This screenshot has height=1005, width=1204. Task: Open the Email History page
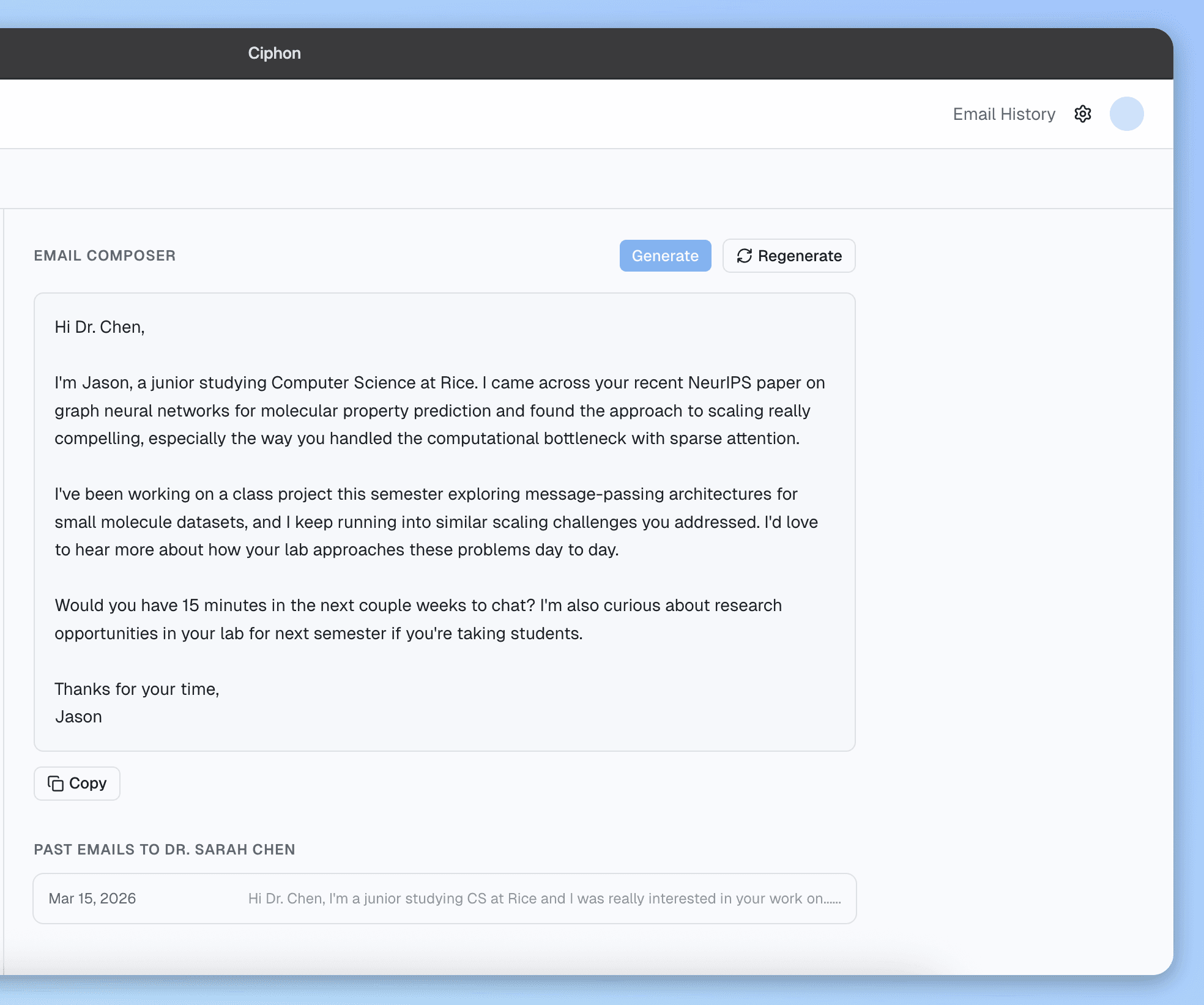coord(1003,114)
